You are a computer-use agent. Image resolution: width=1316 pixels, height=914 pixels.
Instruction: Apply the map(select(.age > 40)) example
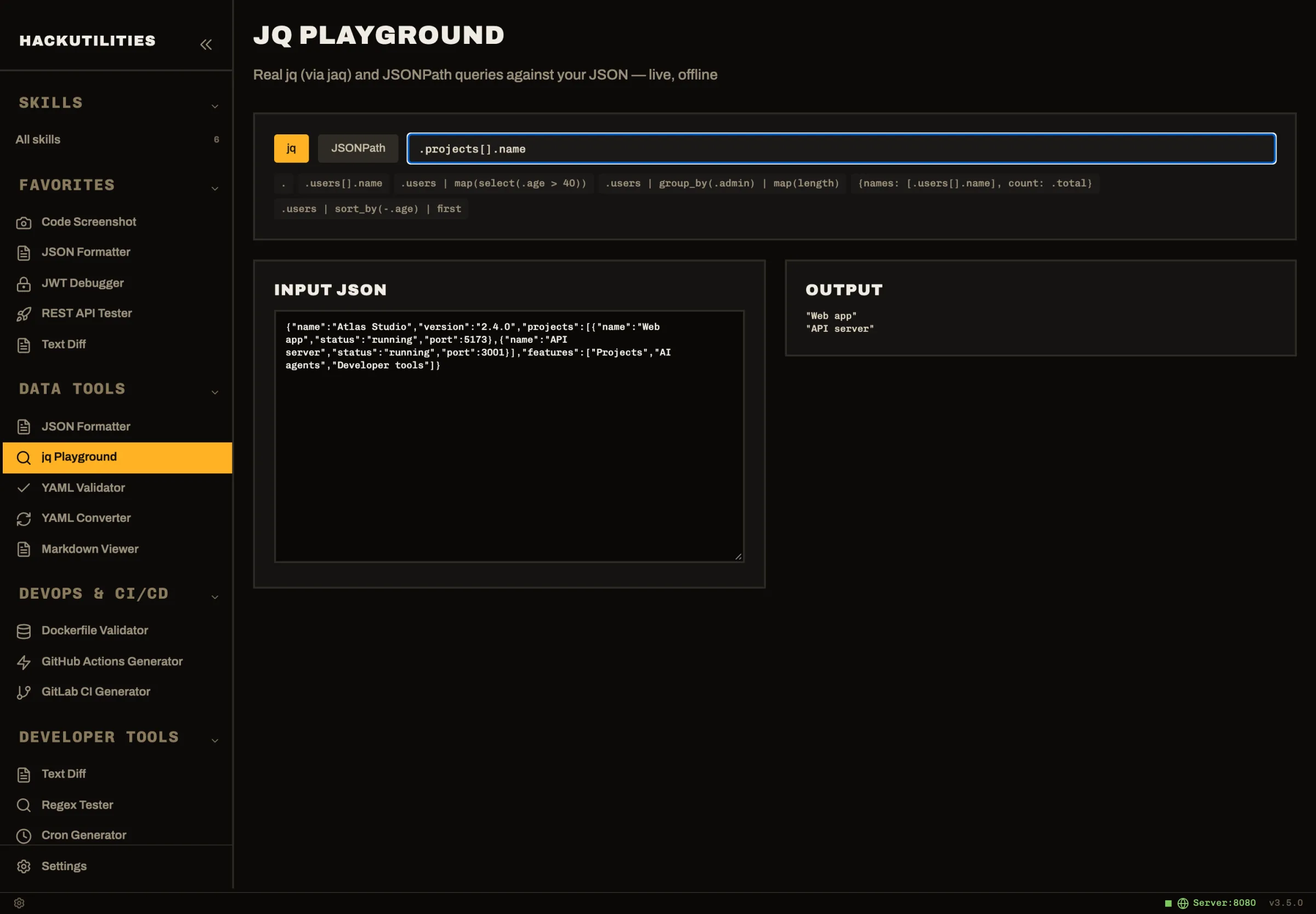click(493, 183)
